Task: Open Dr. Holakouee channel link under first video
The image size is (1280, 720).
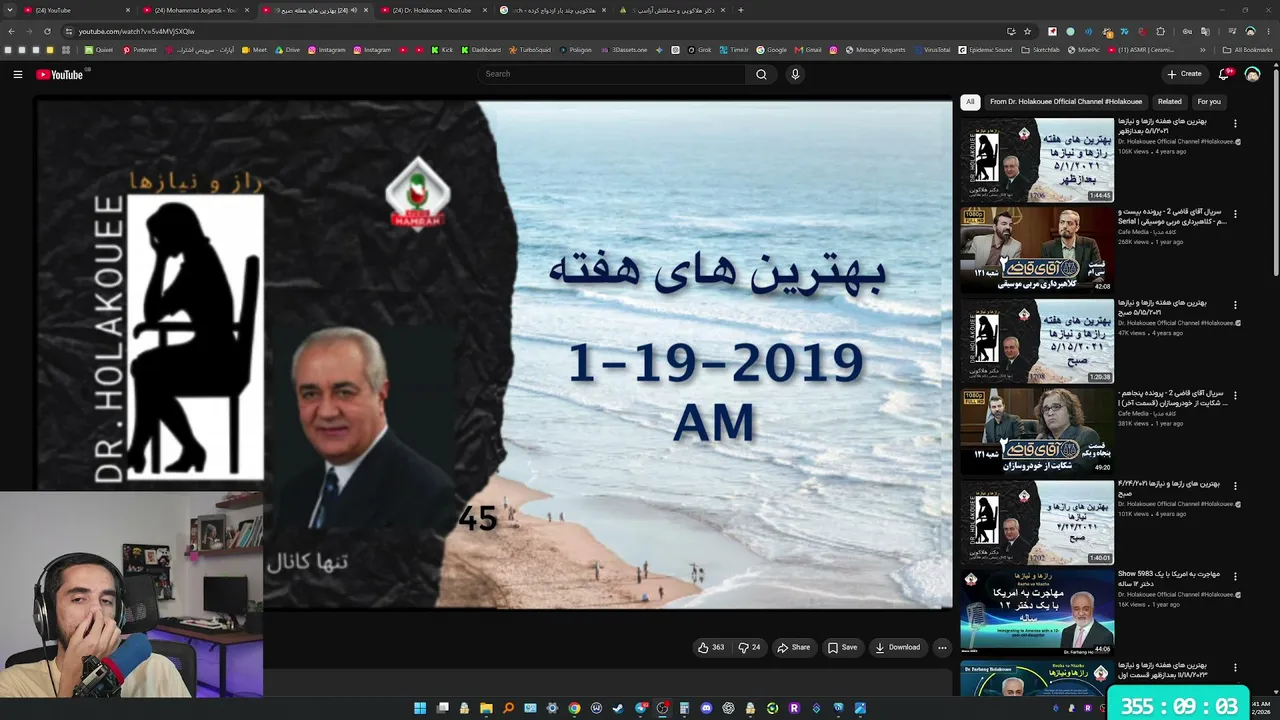Action: coord(1176,141)
